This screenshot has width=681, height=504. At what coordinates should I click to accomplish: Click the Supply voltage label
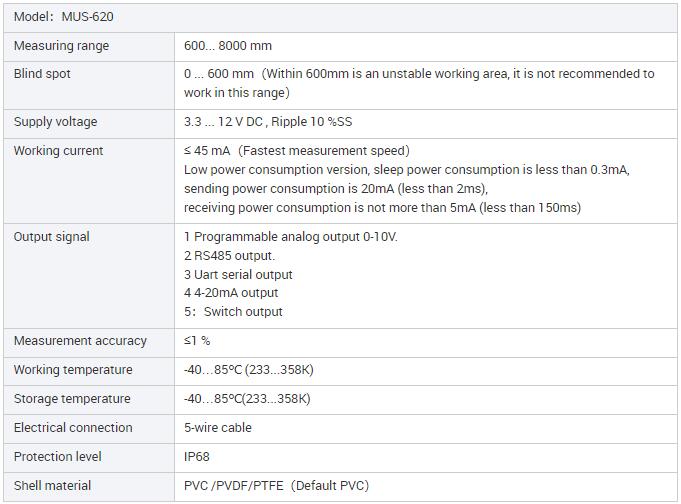point(55,122)
